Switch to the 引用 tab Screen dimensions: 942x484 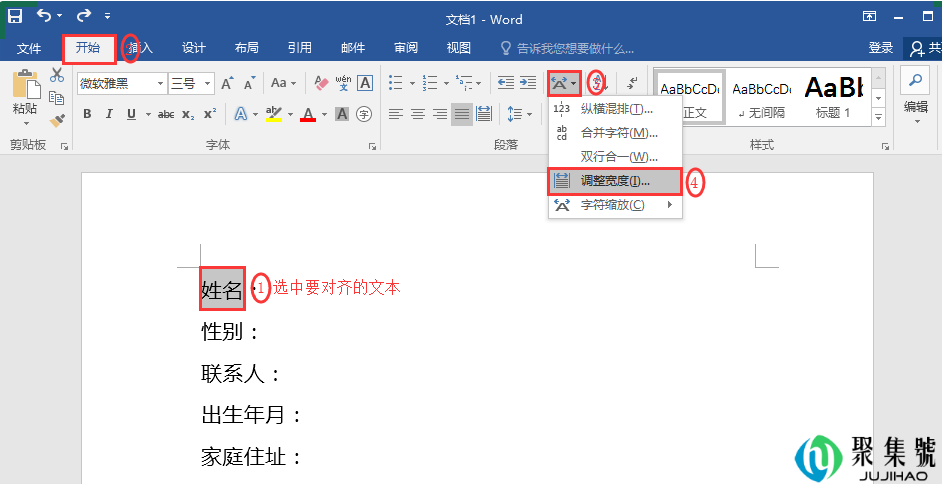(x=299, y=48)
